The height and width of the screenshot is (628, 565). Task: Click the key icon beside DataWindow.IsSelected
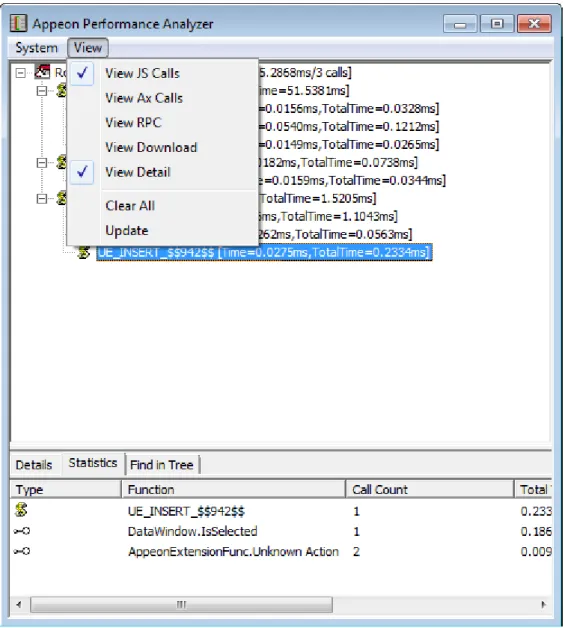(x=22, y=531)
